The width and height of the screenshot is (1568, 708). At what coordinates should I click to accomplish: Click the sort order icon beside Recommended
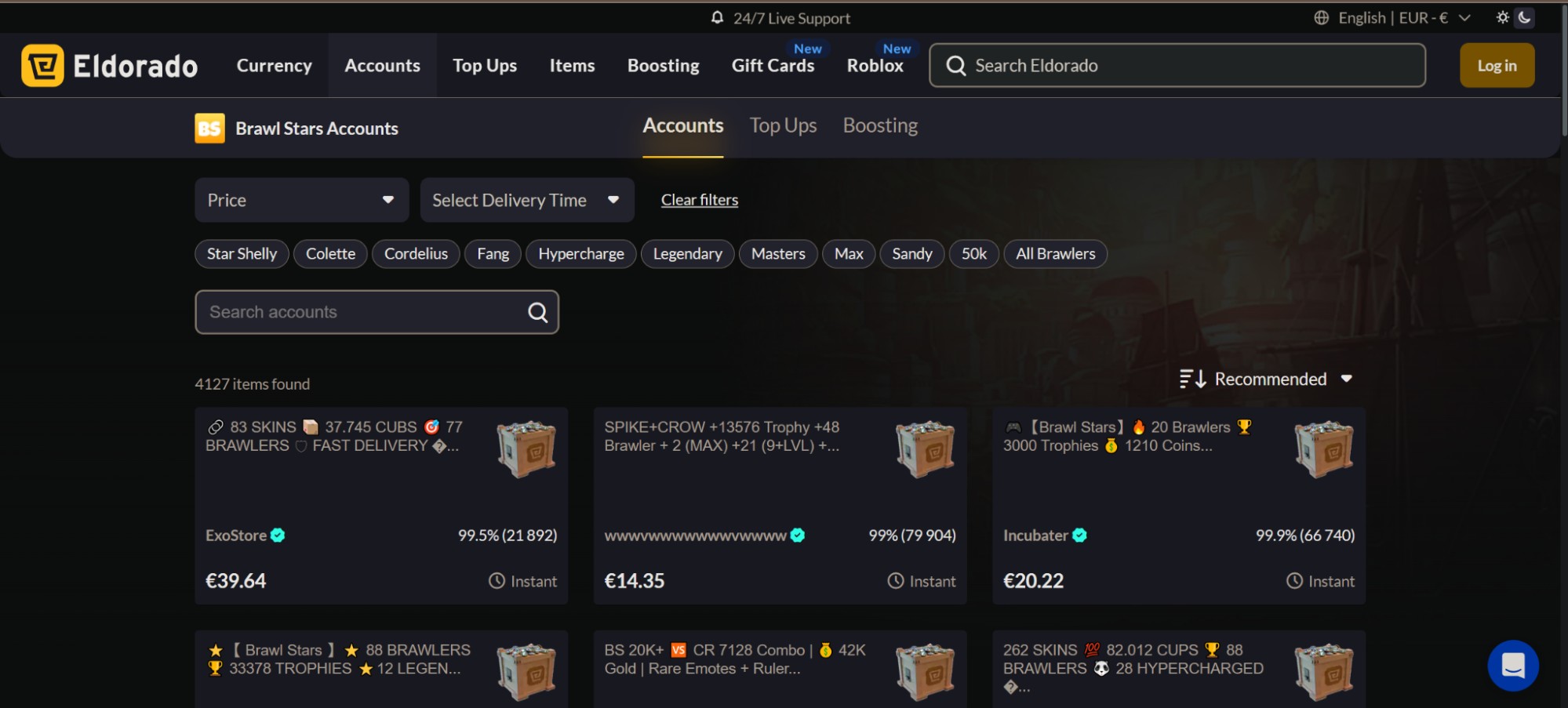[x=1192, y=379]
